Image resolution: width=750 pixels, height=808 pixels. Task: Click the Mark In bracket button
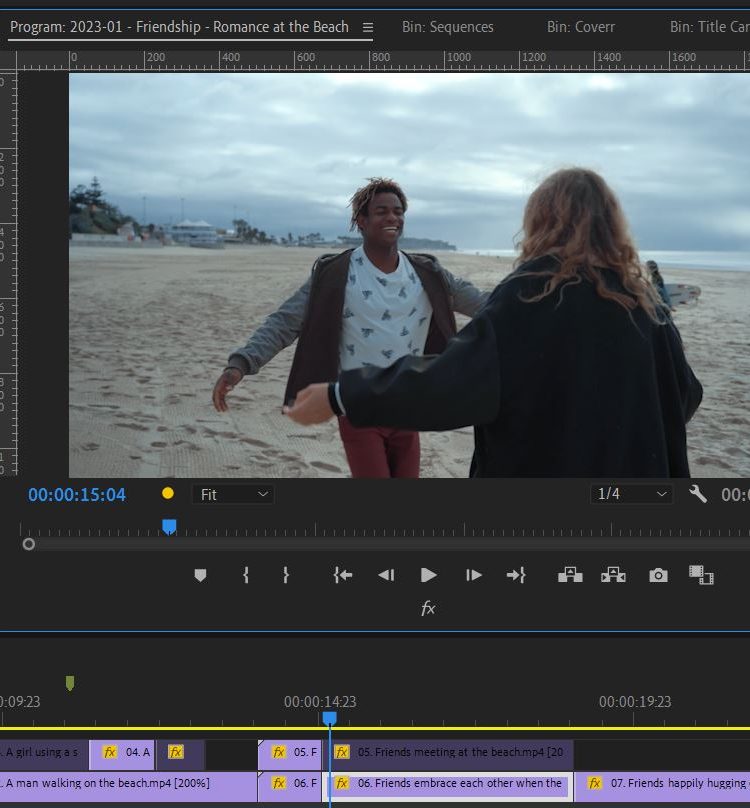[x=246, y=575]
